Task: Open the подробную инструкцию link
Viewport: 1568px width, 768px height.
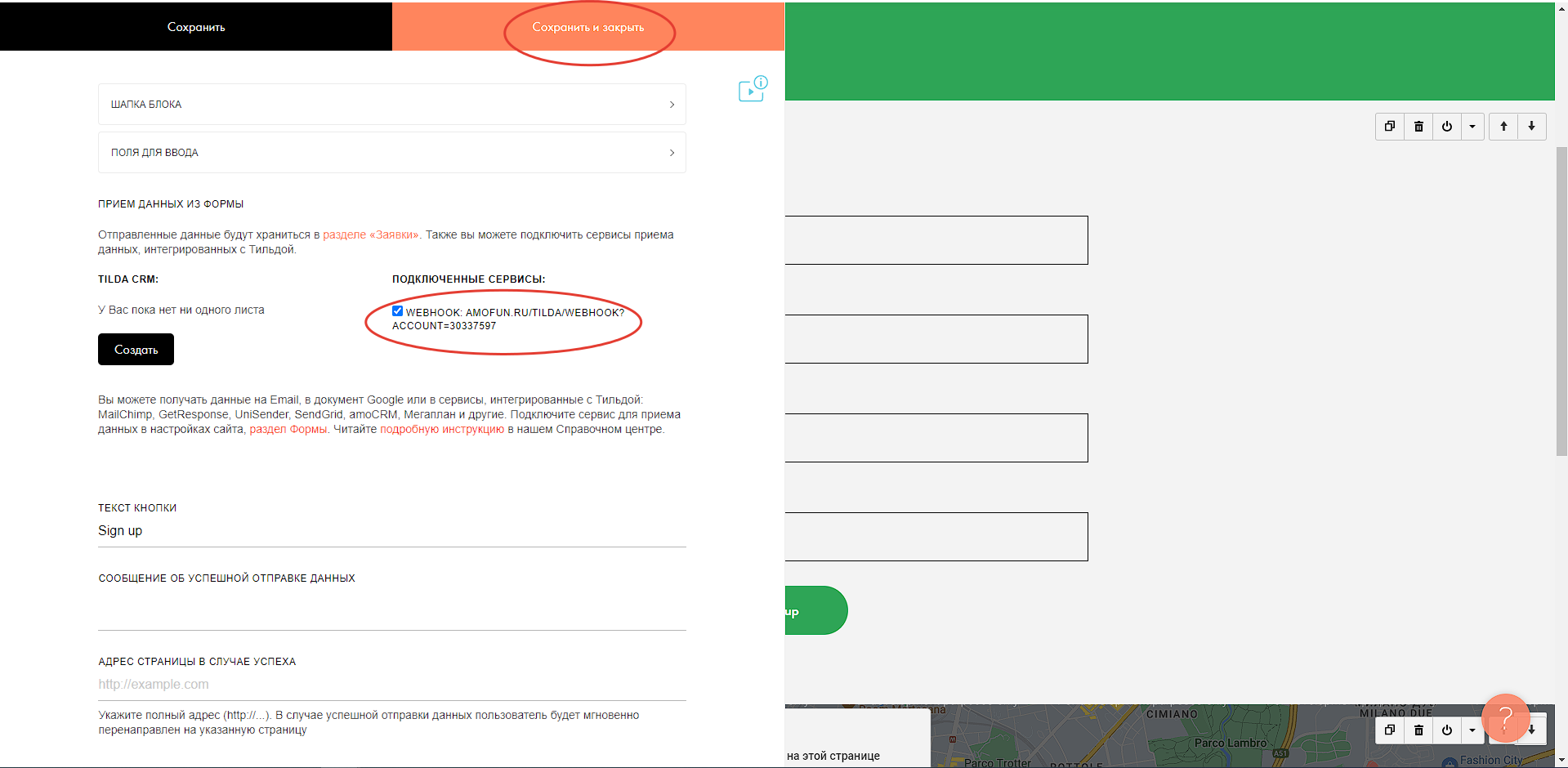Action: pyautogui.click(x=442, y=430)
